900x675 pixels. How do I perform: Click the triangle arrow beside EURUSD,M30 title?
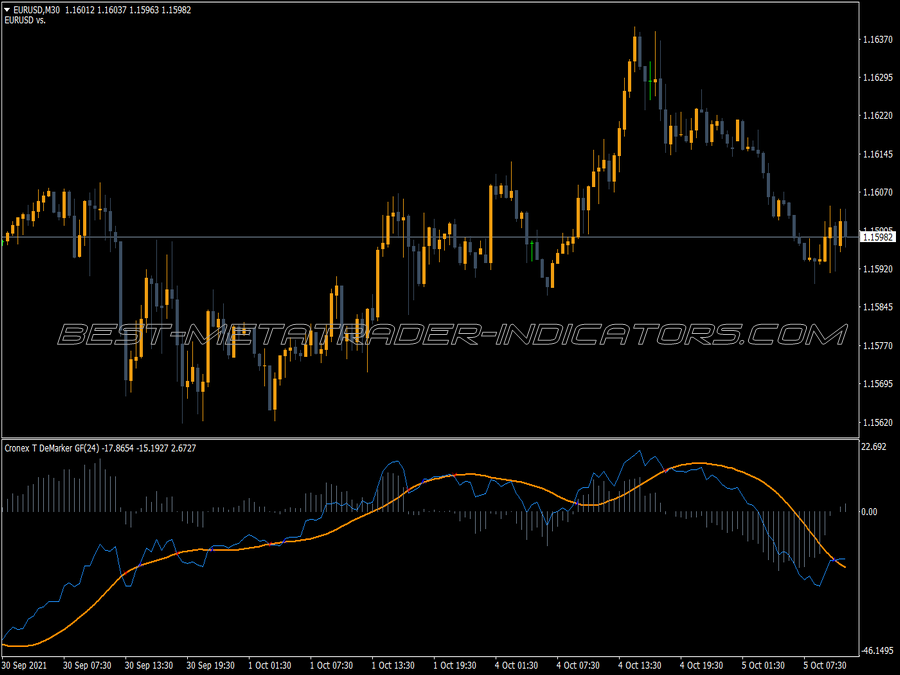coord(7,10)
